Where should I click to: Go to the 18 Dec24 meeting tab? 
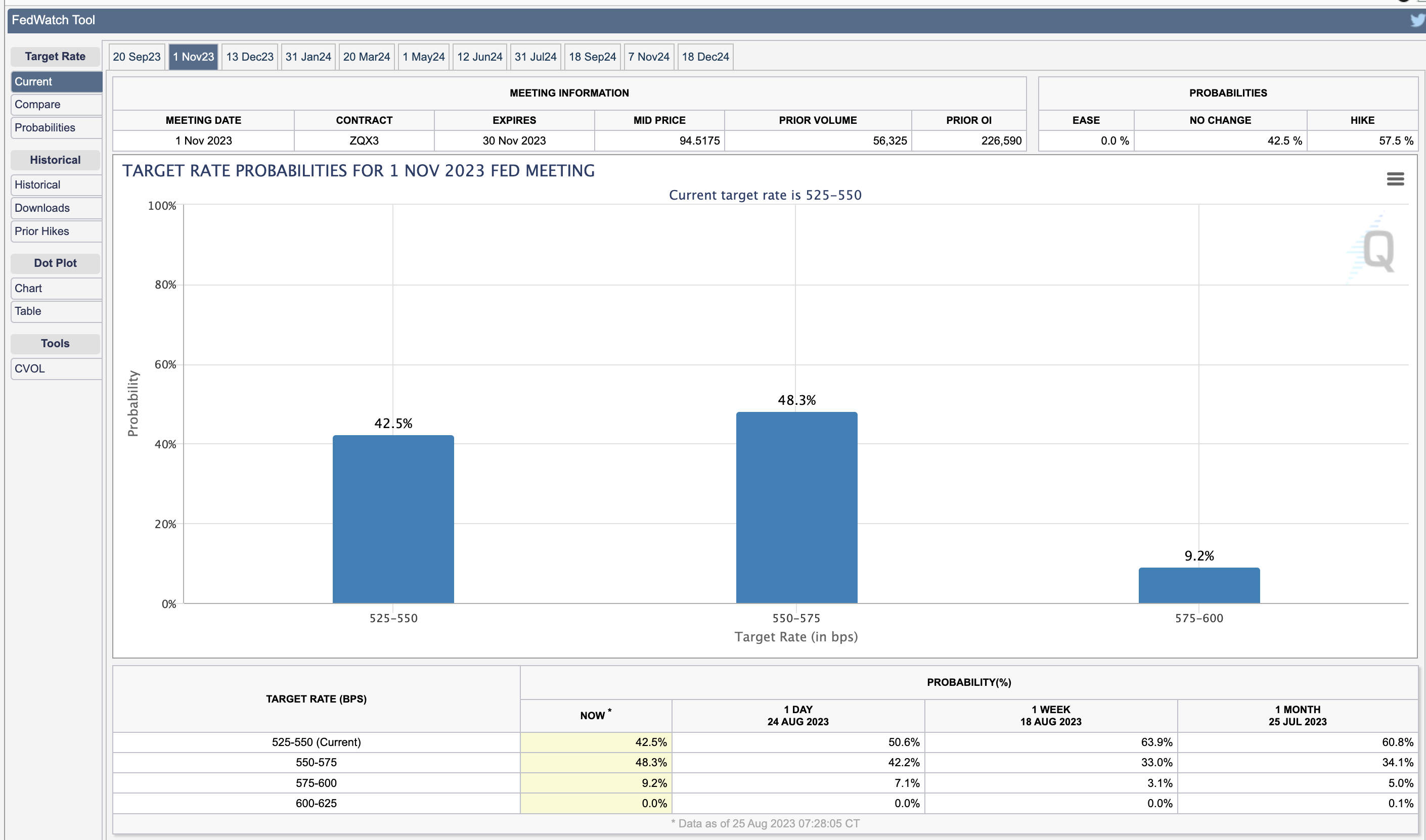(x=705, y=57)
